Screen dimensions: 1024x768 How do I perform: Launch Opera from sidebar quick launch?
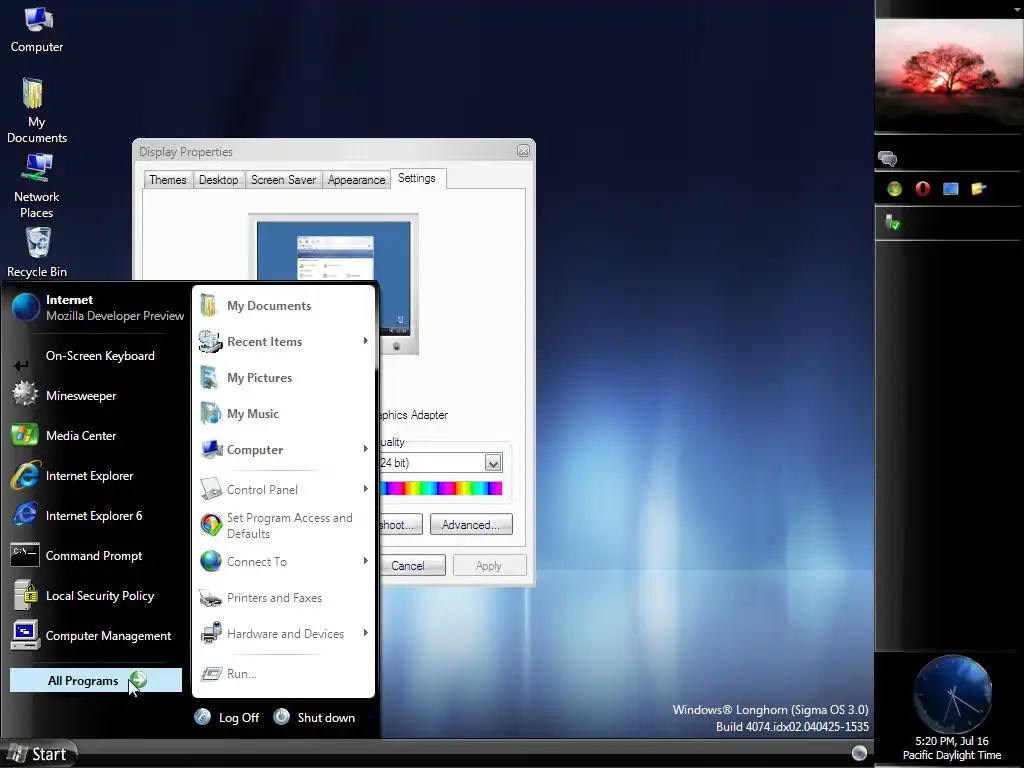[x=922, y=189]
